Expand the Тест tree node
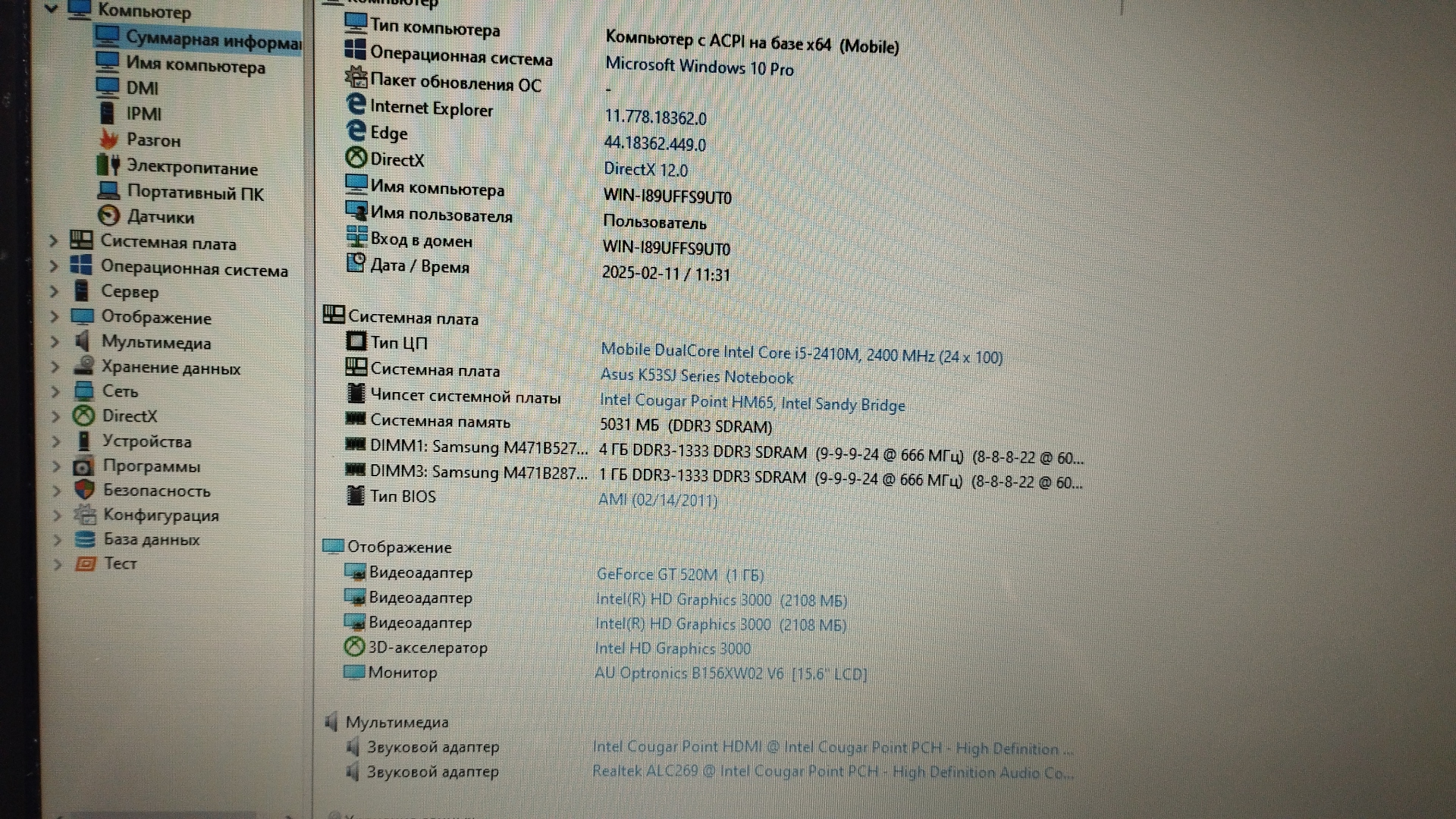Viewport: 1456px width, 819px height. point(58,563)
